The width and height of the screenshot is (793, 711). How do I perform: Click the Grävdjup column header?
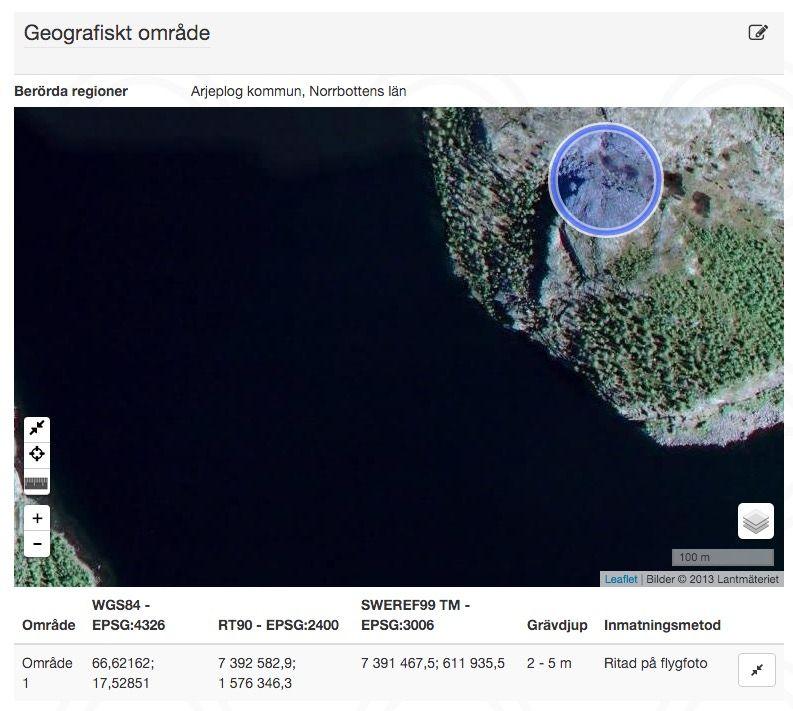pos(557,625)
